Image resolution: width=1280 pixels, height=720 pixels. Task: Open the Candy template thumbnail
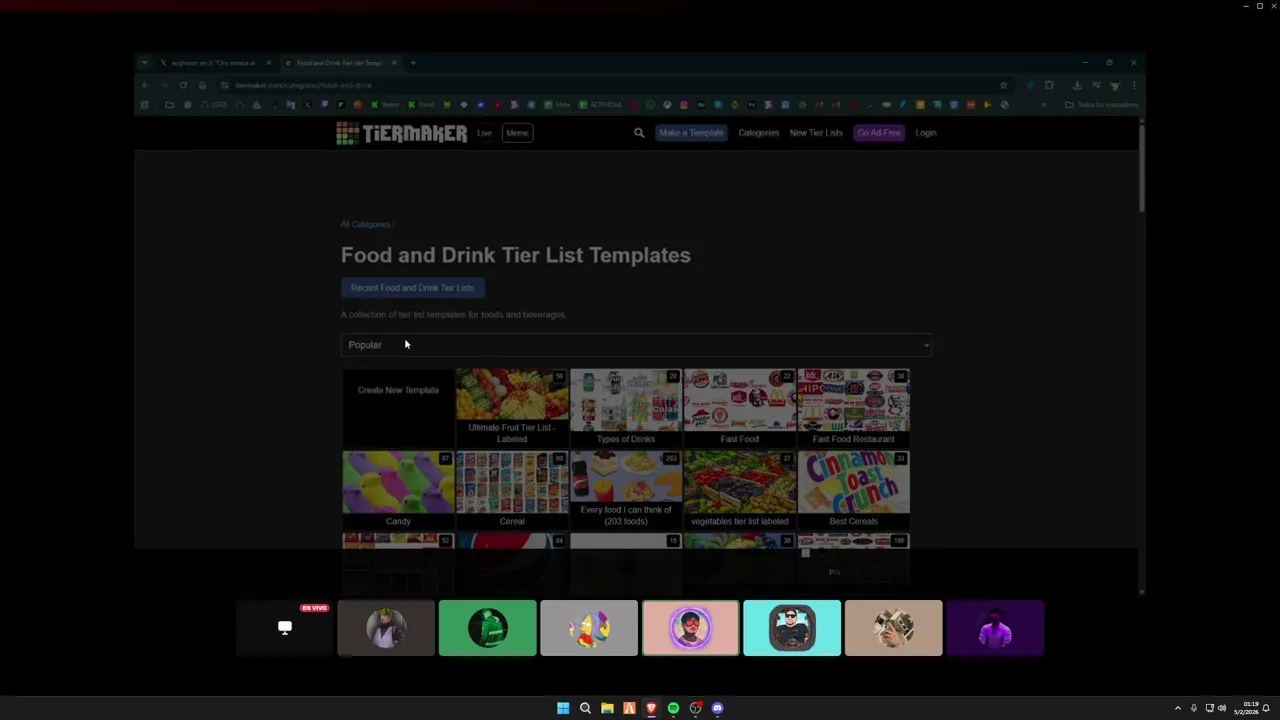(x=398, y=489)
